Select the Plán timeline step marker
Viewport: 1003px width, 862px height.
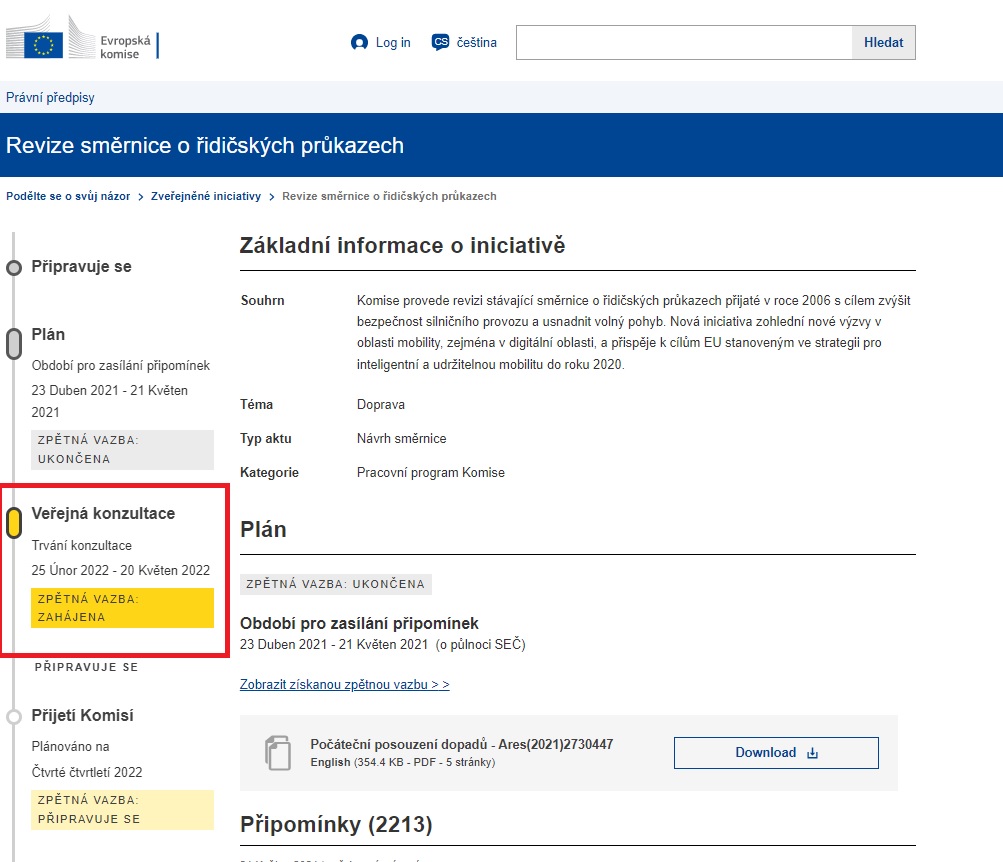[x=14, y=343]
